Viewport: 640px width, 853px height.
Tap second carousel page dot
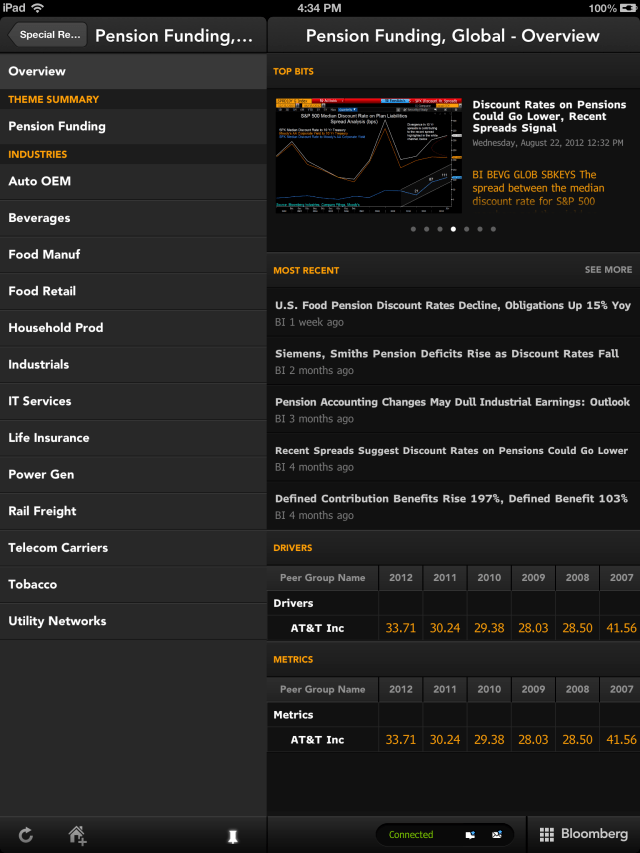pos(426,229)
